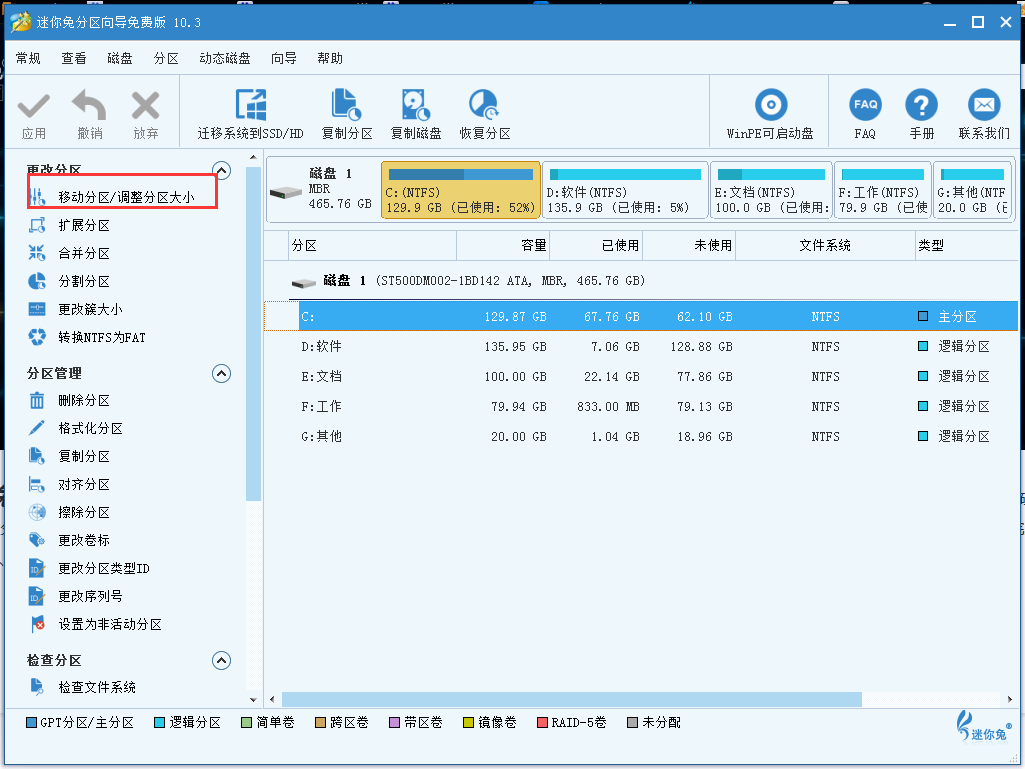This screenshot has height=769, width=1025.
Task: Click the sidebar scroll down arrow
Action: 253,699
